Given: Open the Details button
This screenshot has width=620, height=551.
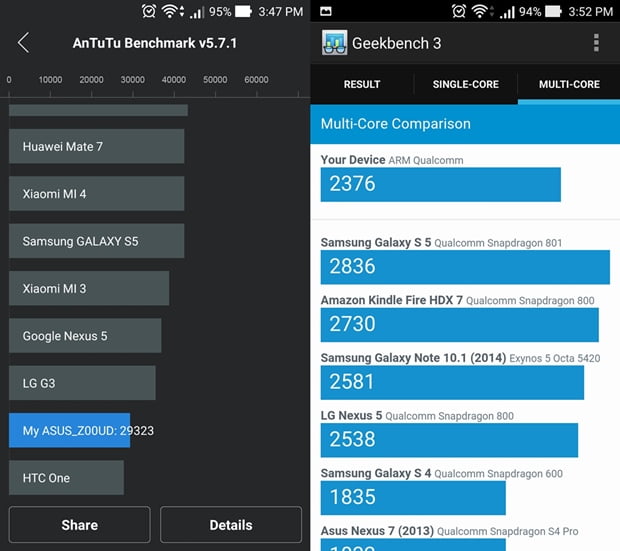Looking at the screenshot, I should pyautogui.click(x=231, y=525).
